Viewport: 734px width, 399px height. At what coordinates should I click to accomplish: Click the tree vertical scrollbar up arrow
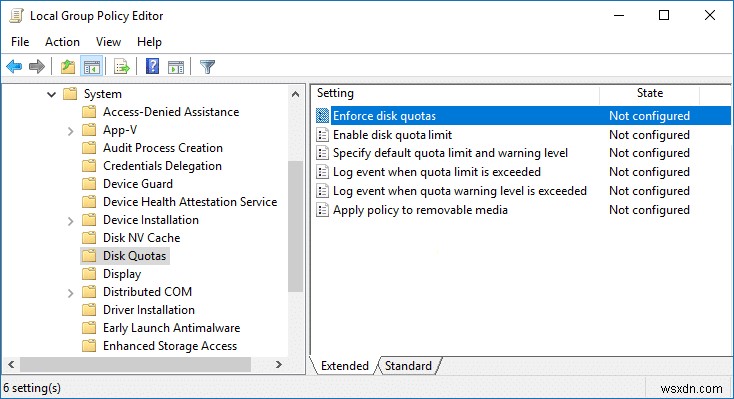click(x=295, y=94)
